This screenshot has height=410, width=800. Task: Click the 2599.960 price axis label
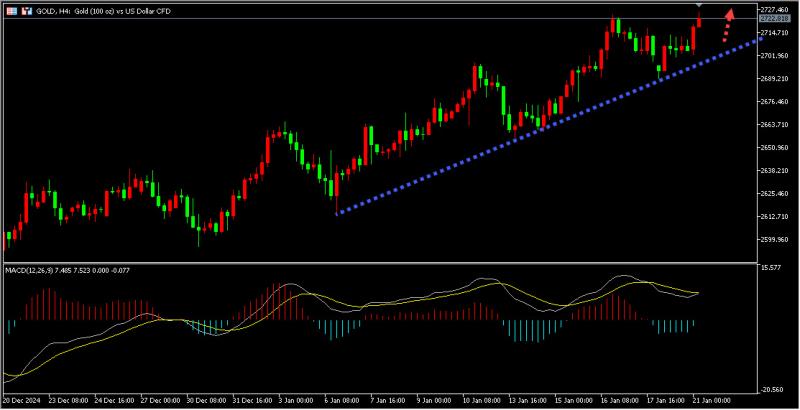pos(772,239)
